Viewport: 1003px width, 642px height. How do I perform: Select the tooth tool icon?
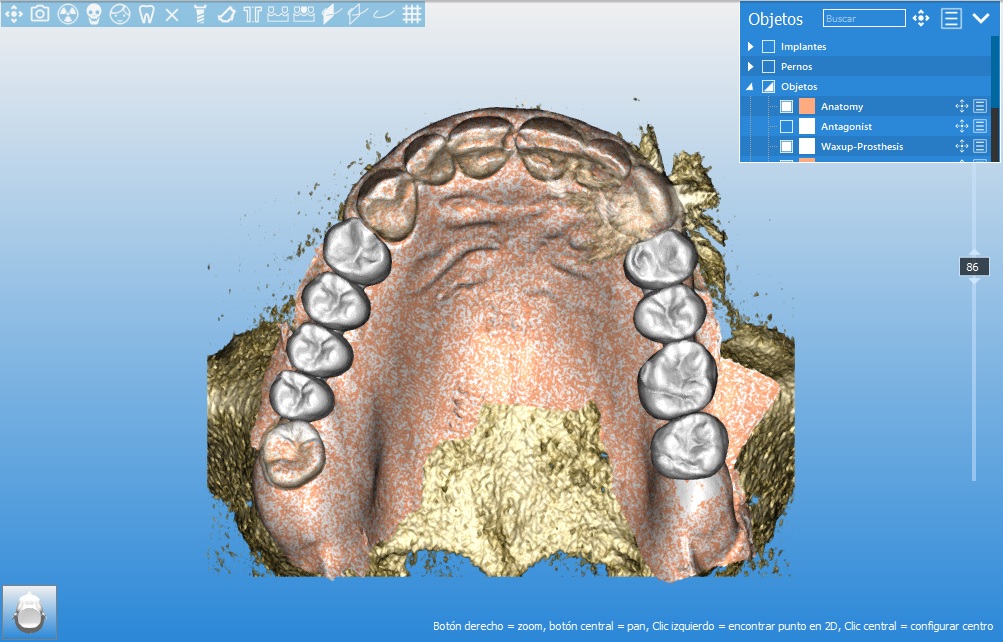tap(146, 13)
